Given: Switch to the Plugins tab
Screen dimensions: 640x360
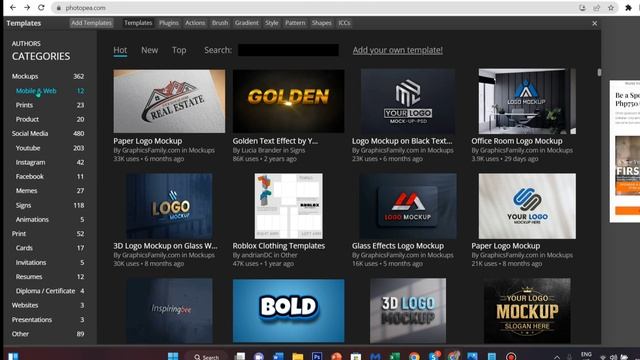Looking at the screenshot, I should 169,23.
